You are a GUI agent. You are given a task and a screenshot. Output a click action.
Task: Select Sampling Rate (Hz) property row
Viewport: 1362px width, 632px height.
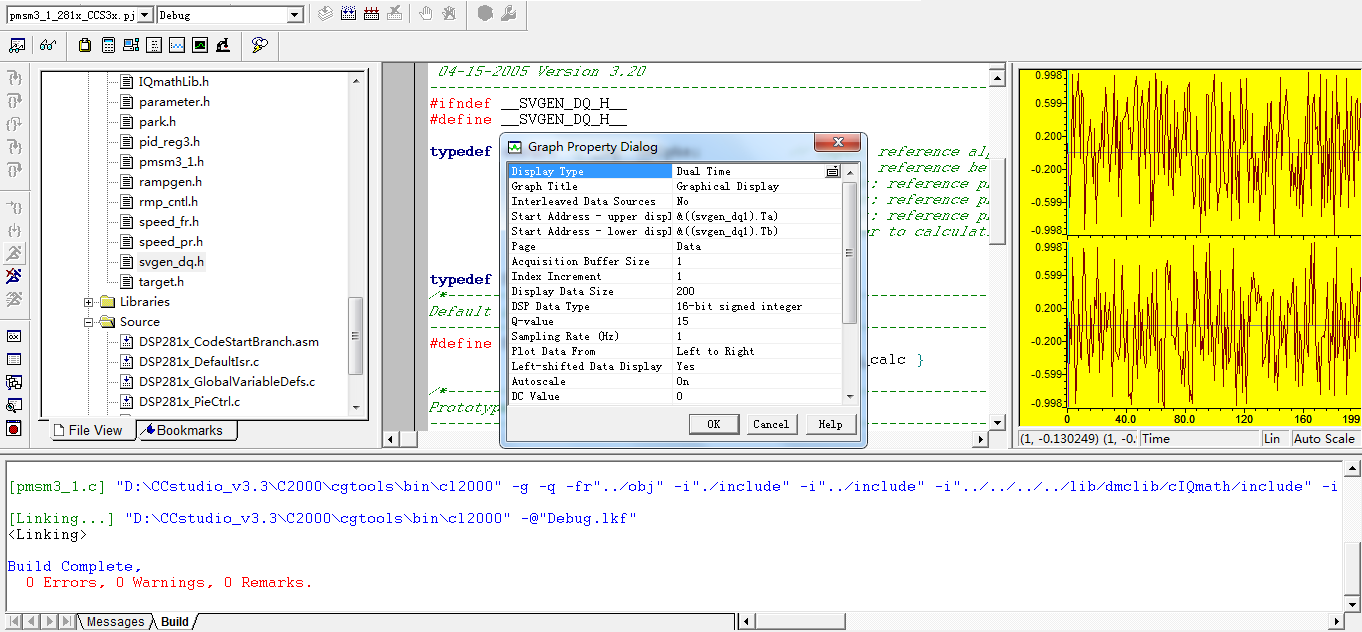coord(675,336)
